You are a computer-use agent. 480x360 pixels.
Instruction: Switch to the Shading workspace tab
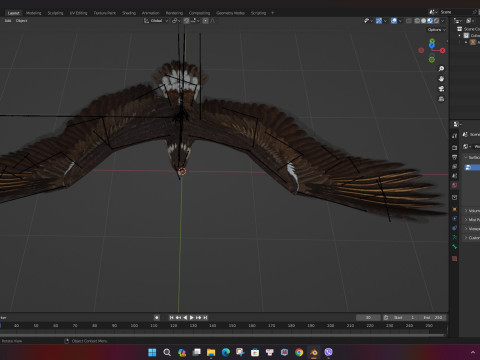point(129,13)
